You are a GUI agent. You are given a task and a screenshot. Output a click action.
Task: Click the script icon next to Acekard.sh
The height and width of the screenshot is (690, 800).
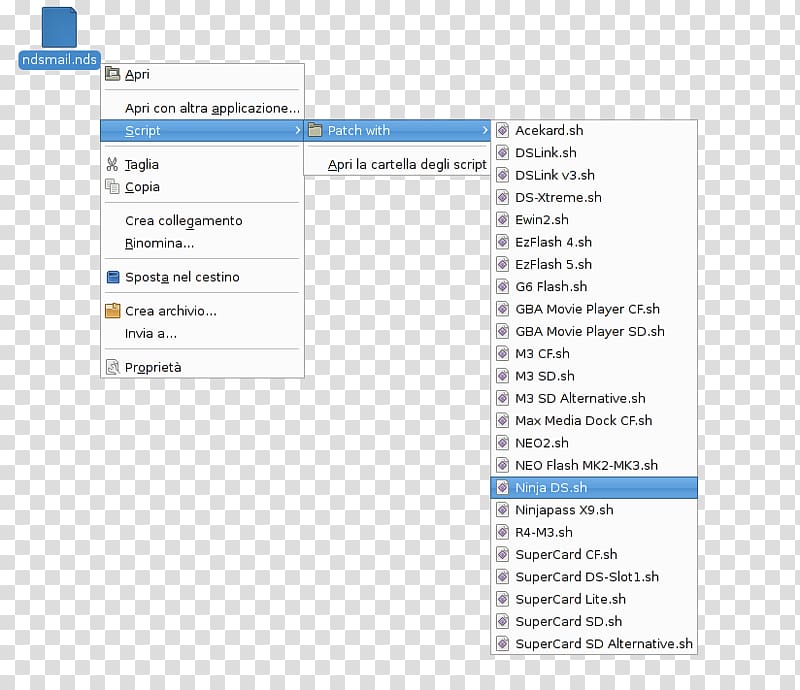(x=503, y=130)
